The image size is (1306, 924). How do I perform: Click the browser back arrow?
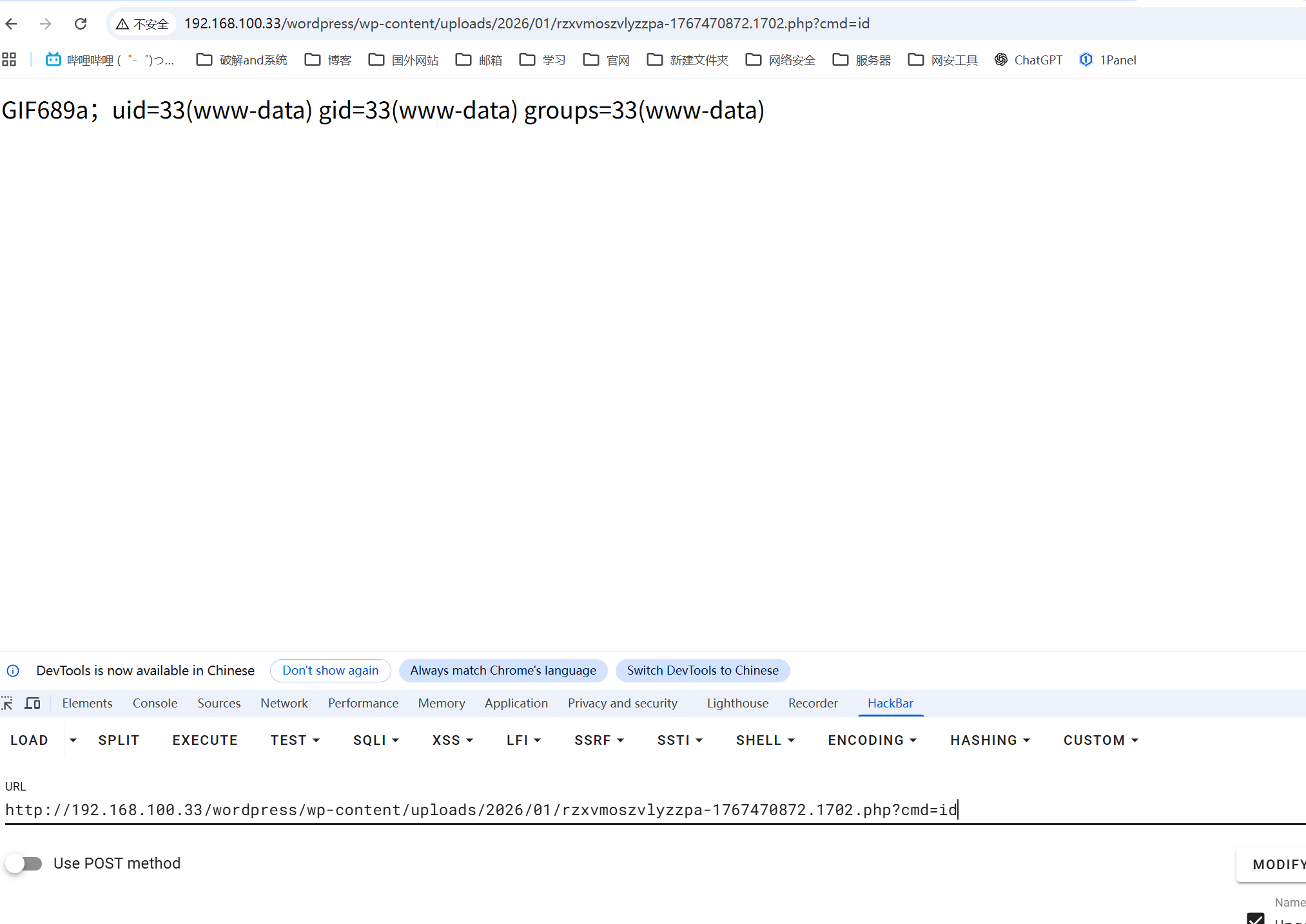tap(12, 24)
